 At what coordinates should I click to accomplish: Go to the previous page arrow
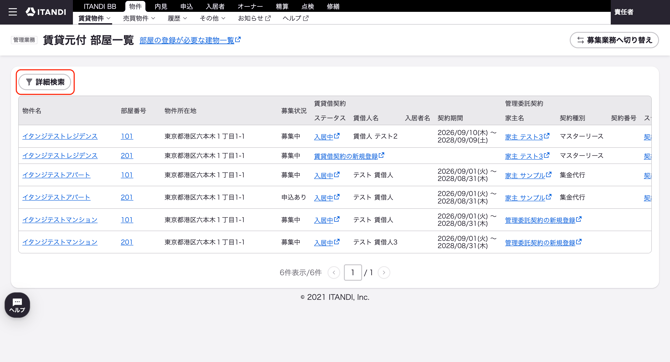334,272
